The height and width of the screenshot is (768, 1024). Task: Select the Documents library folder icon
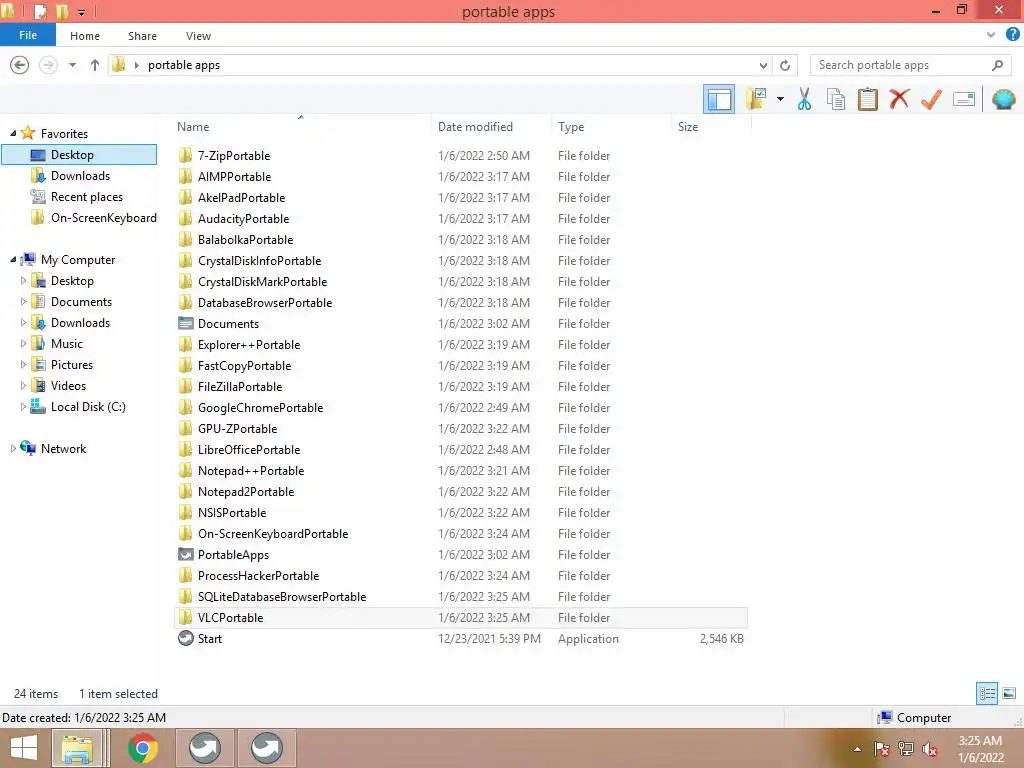click(x=185, y=323)
